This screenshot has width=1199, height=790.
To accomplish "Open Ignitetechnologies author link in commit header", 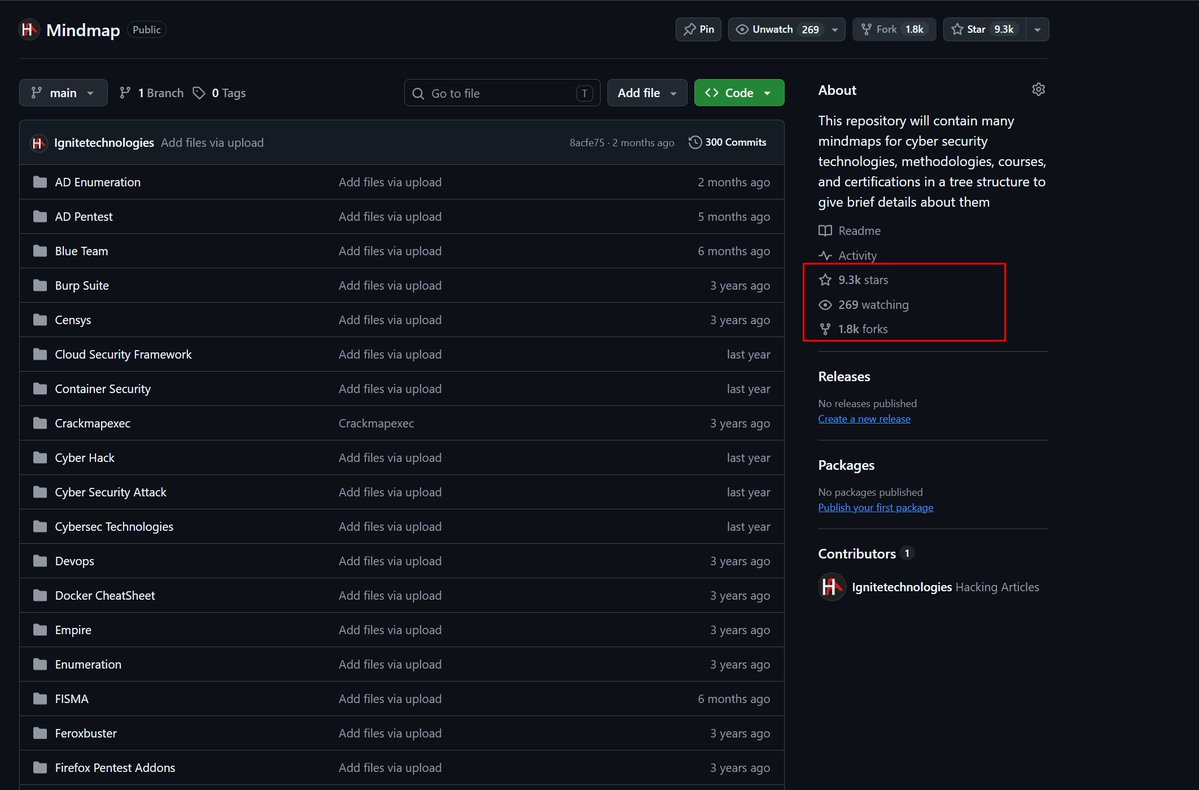I will pos(104,142).
